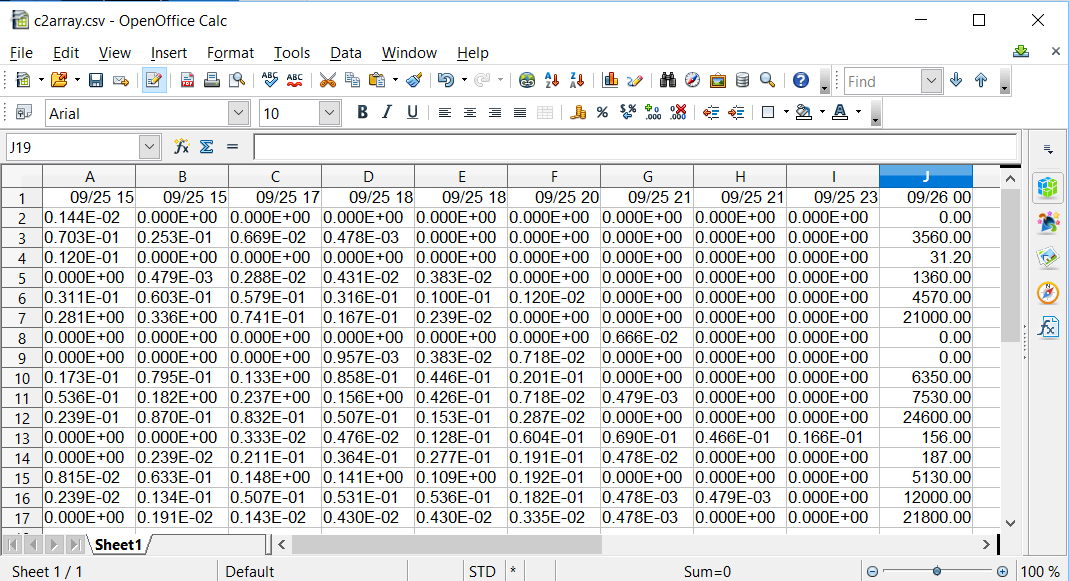Expand the Name Box dropdown arrow
Screen dimensions: 1069x581
coord(150,147)
